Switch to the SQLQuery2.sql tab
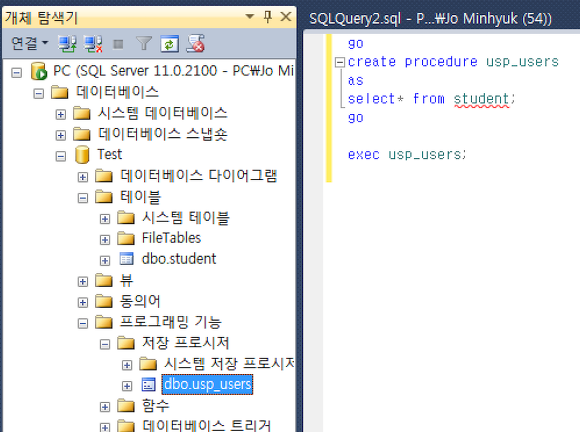This screenshot has width=580, height=432. 430,18
